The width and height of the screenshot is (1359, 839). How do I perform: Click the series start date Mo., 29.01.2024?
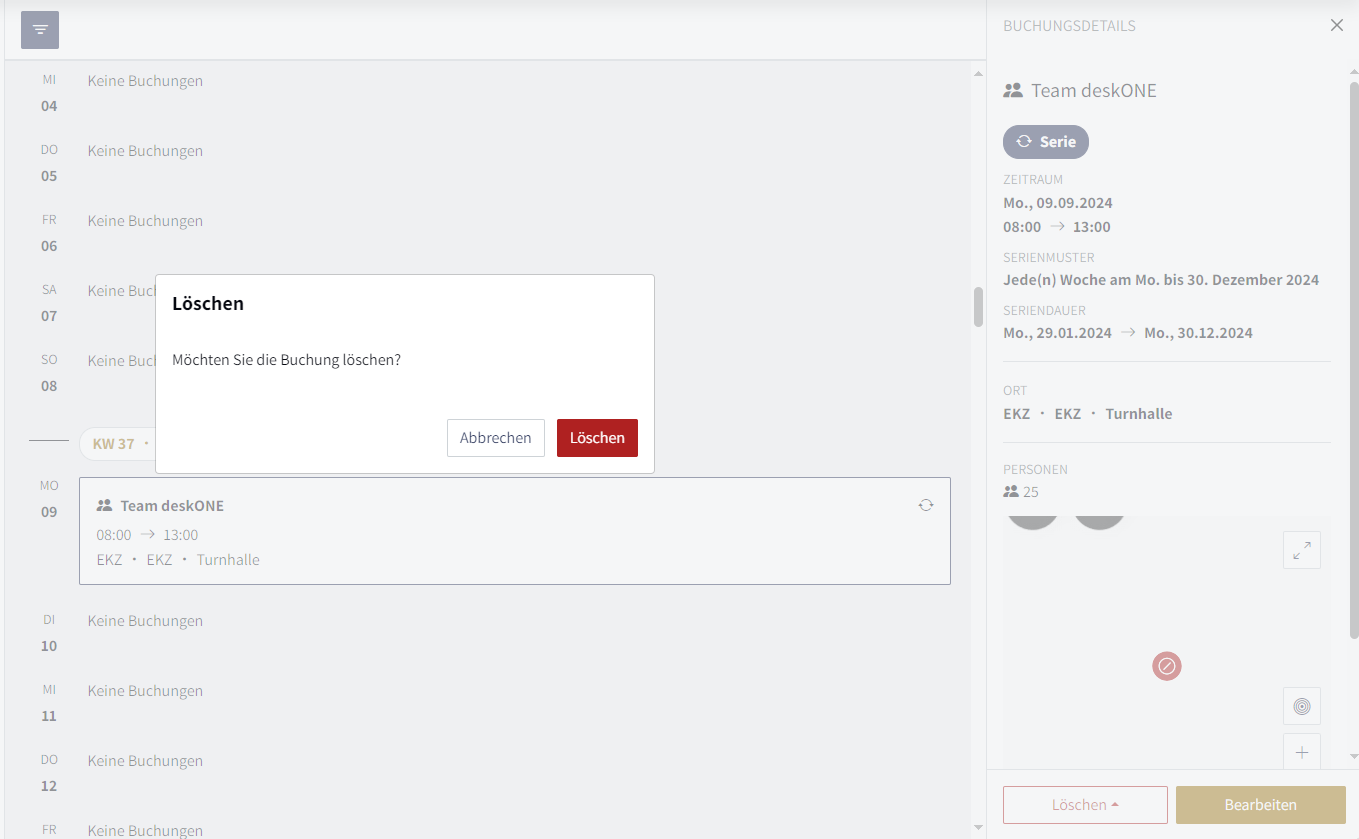point(1057,333)
